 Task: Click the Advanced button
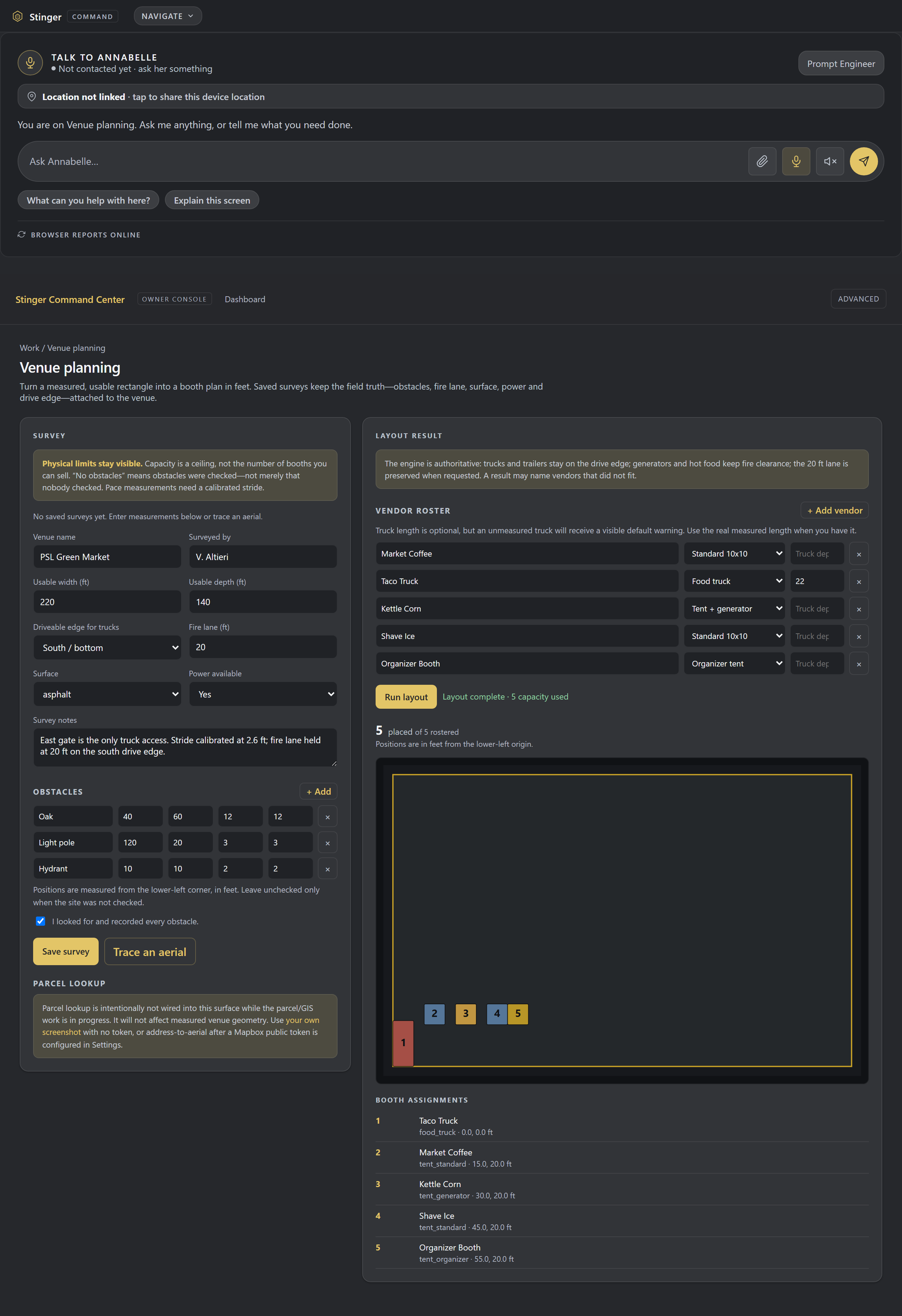(858, 298)
